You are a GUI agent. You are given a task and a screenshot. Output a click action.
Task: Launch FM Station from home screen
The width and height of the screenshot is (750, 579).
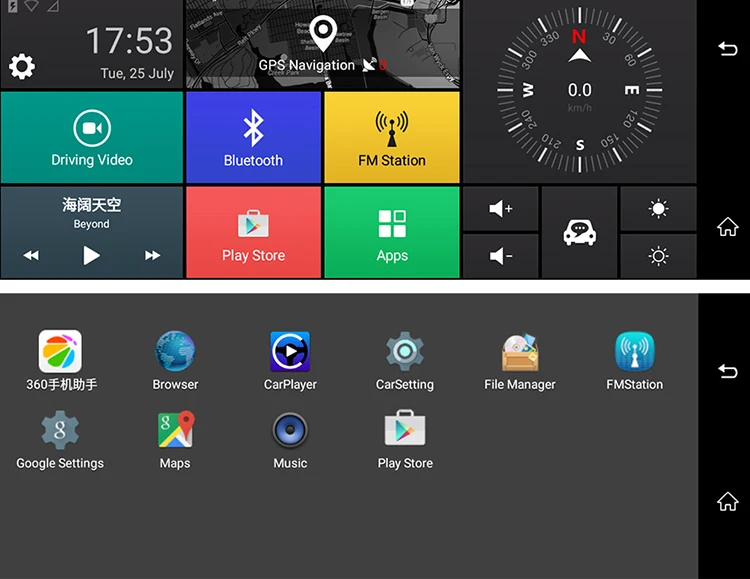click(x=391, y=137)
